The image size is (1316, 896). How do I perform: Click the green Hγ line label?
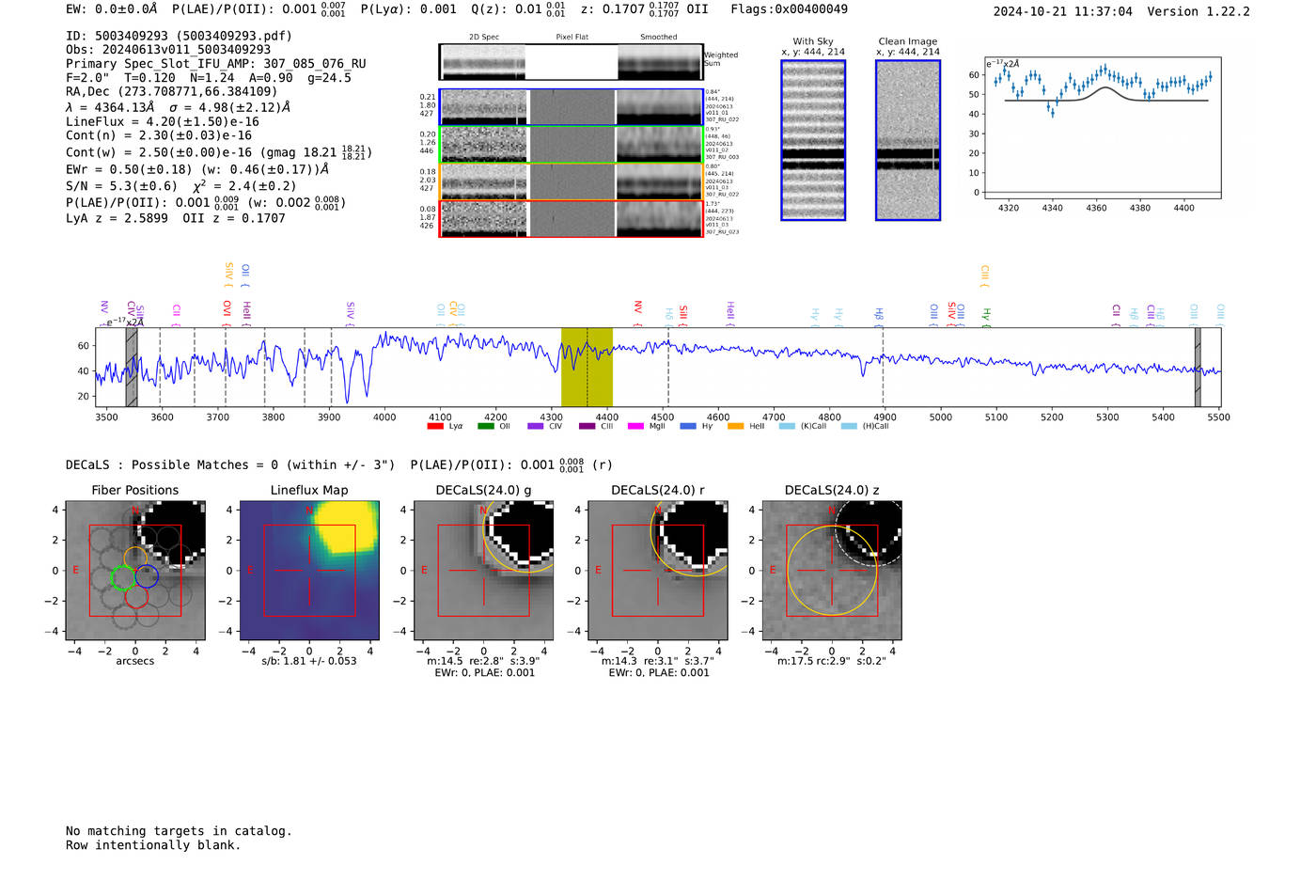click(986, 316)
